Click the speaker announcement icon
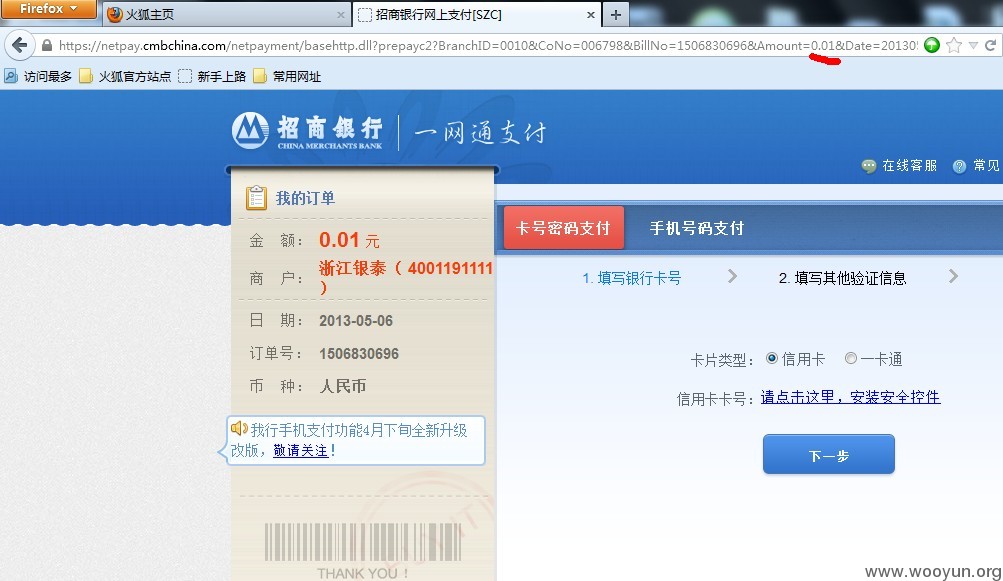 (x=239, y=428)
